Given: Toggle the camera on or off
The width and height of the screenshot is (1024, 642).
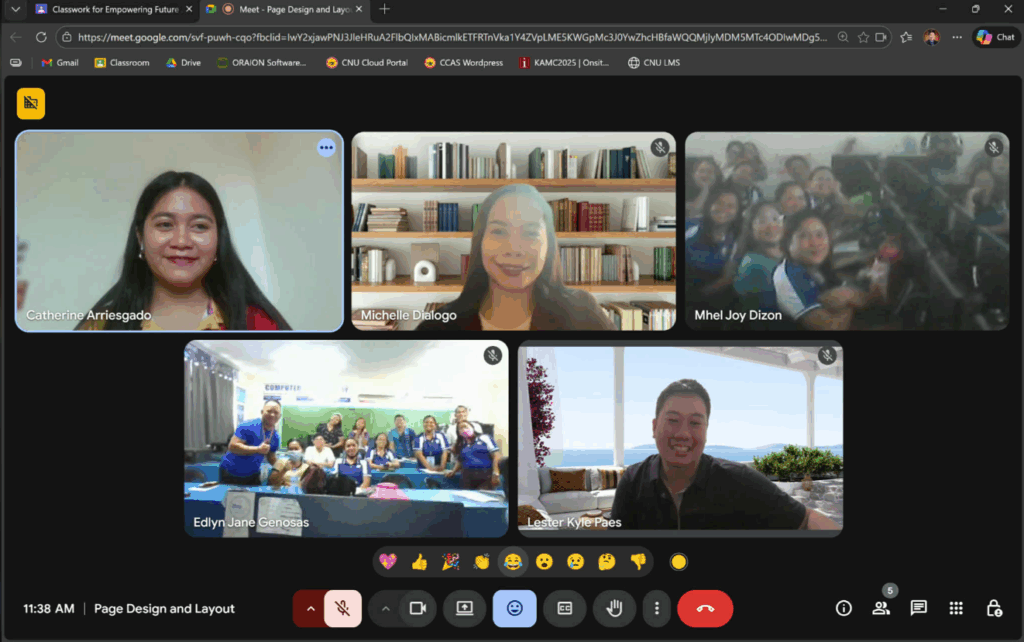Looking at the screenshot, I should tap(418, 608).
